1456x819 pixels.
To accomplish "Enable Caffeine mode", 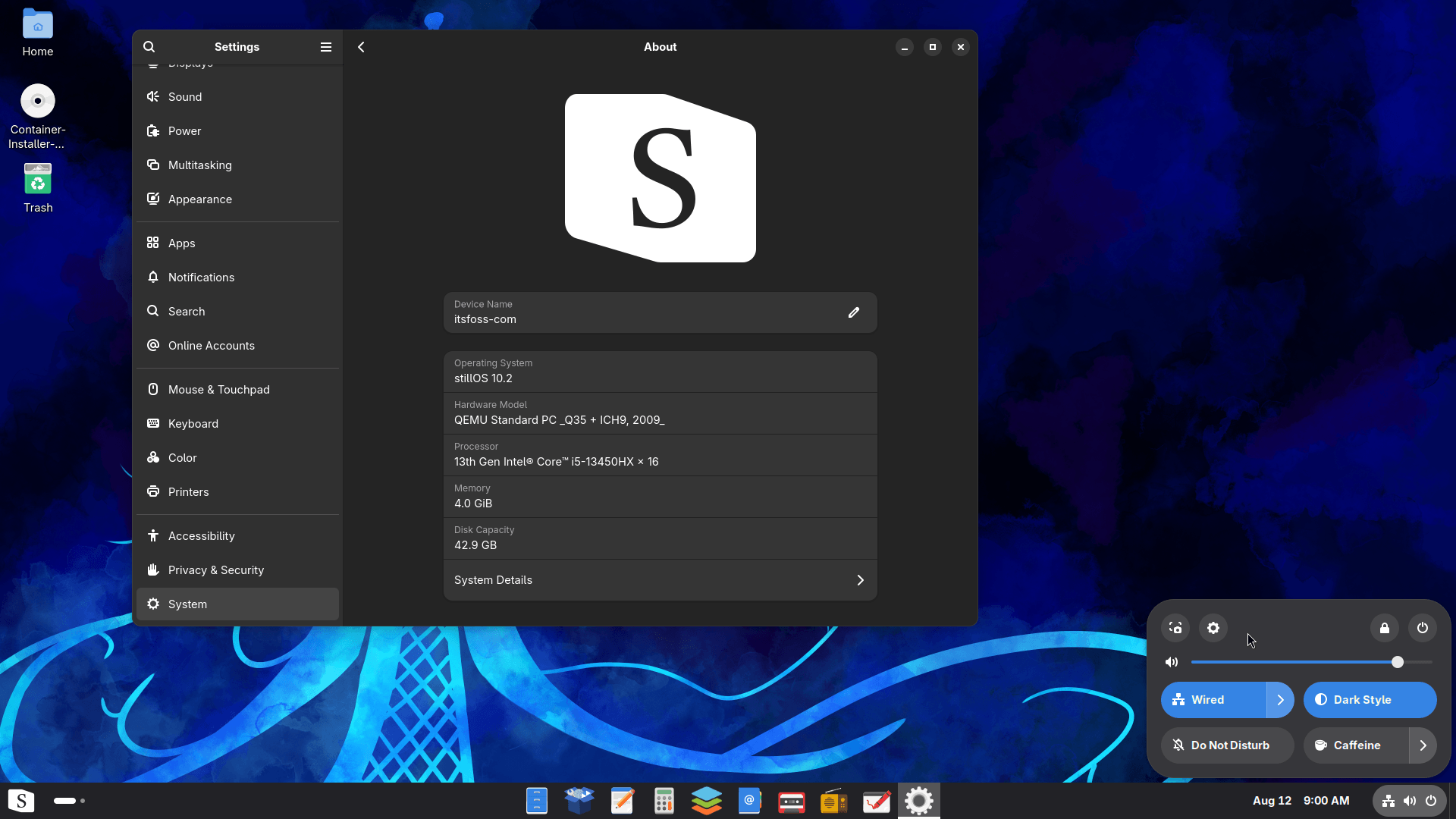I will 1356,745.
